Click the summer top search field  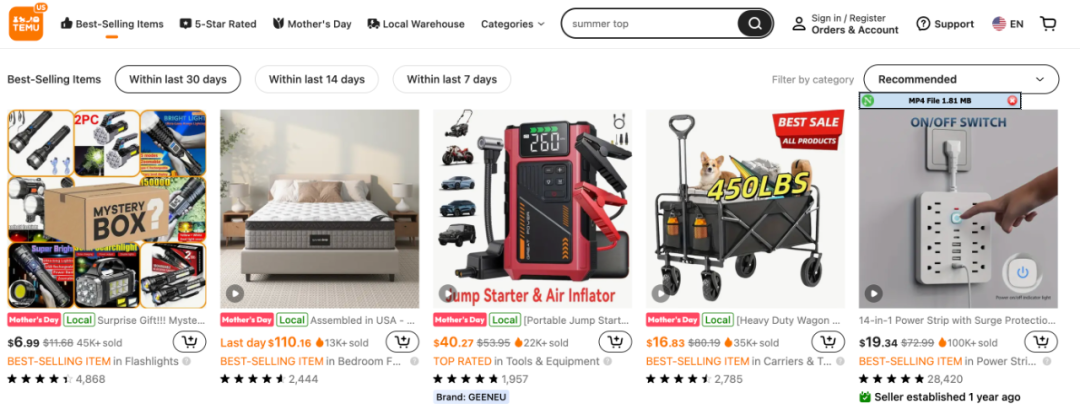(x=650, y=24)
